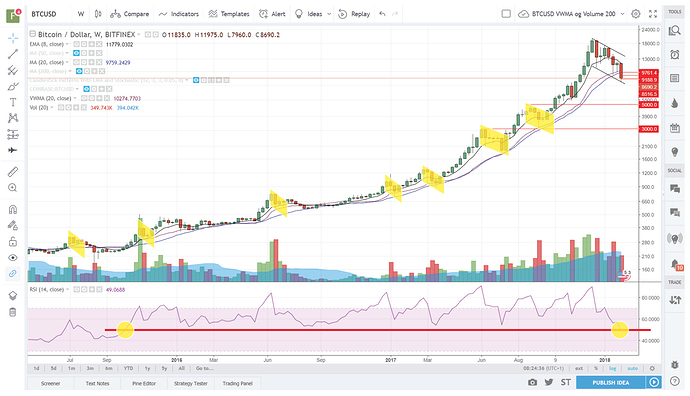Expand the Ideas dropdown arrow
The width and height of the screenshot is (690, 396).
tap(329, 14)
